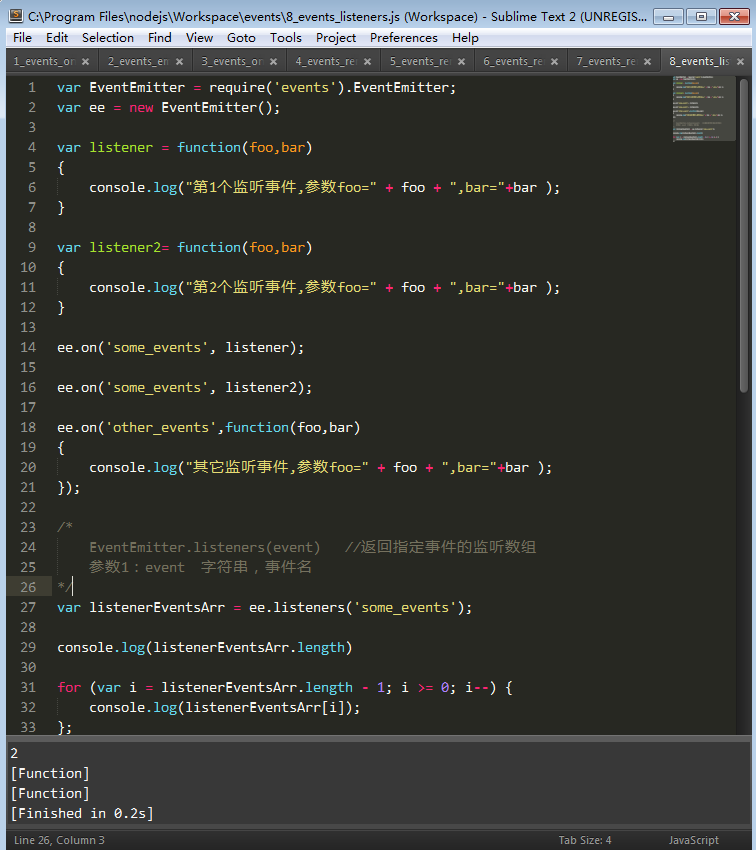This screenshot has height=850, width=756.
Task: Open the Find menu
Action: click(x=160, y=38)
